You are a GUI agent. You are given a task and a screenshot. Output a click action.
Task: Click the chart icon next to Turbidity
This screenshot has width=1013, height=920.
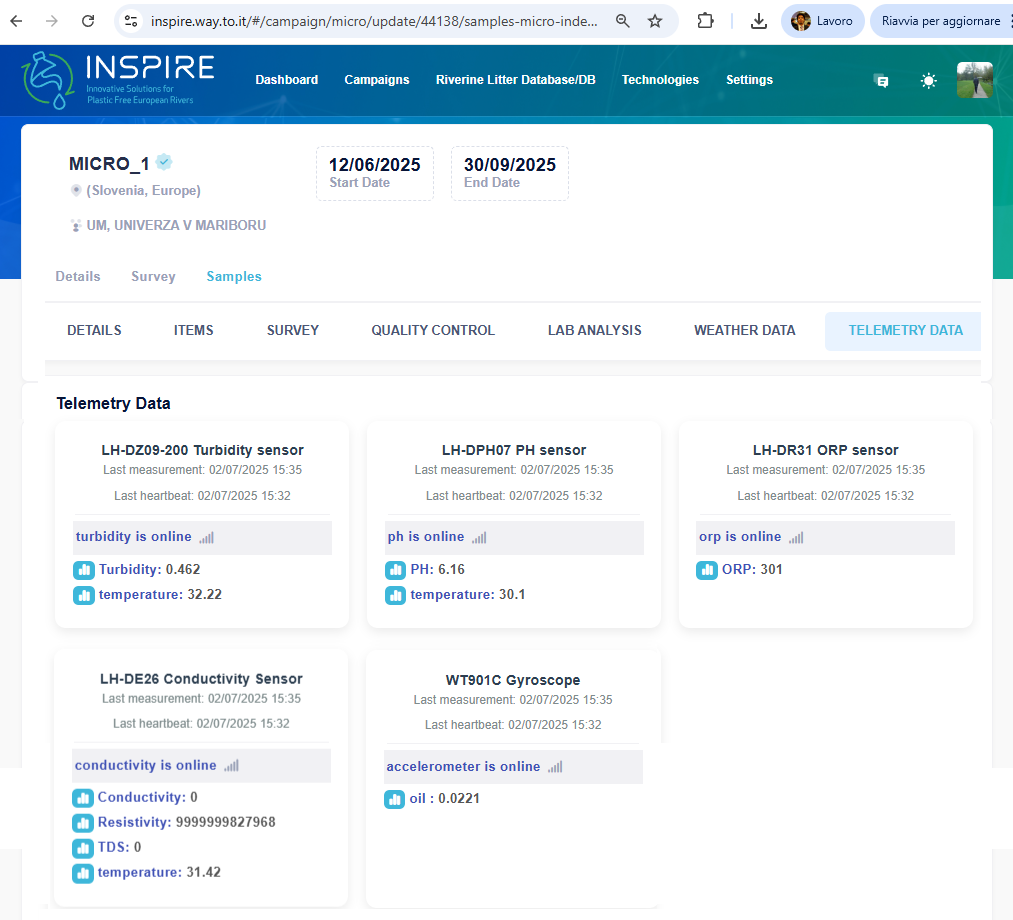(84, 570)
